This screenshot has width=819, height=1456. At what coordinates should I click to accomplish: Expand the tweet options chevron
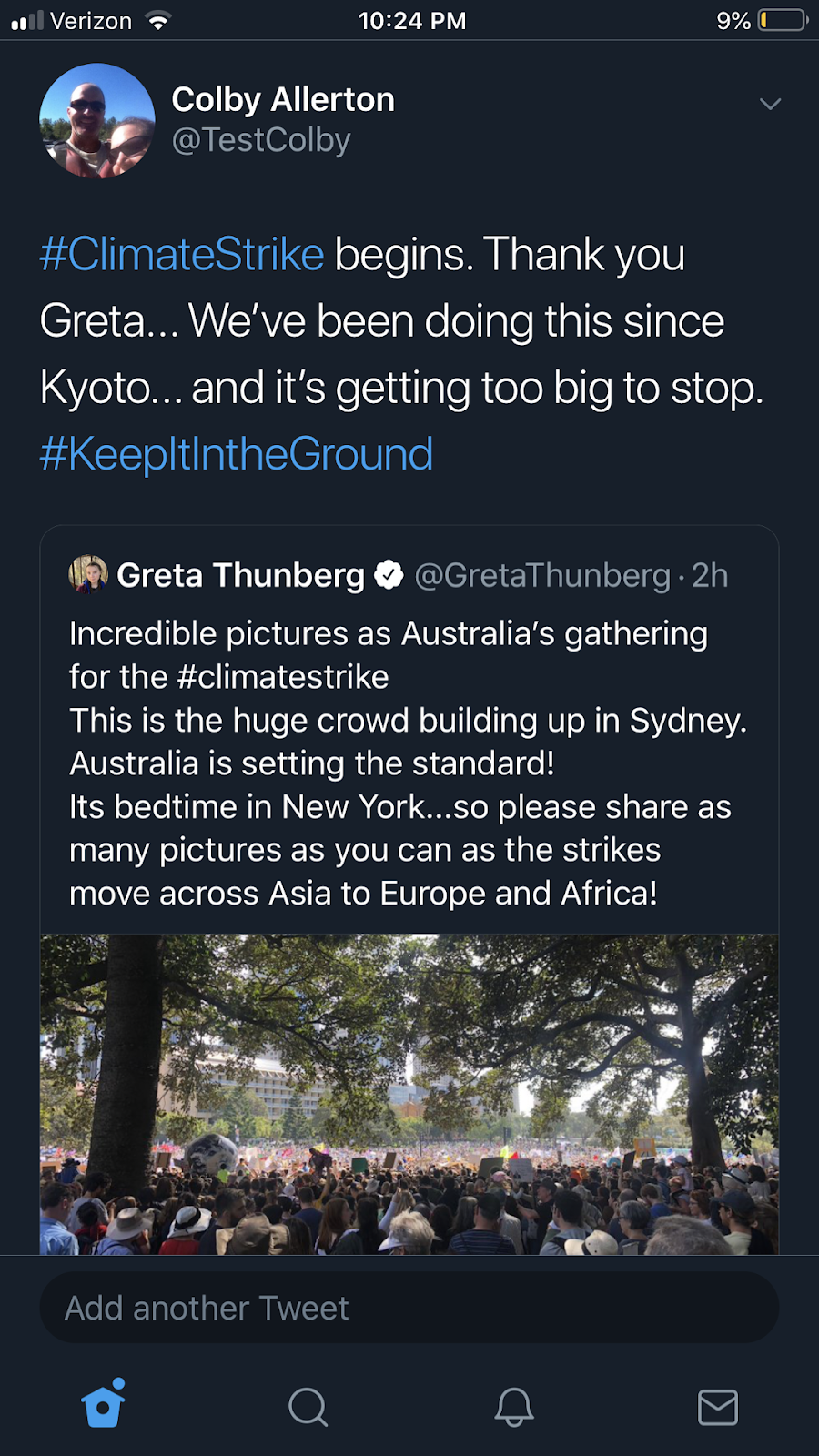(770, 104)
